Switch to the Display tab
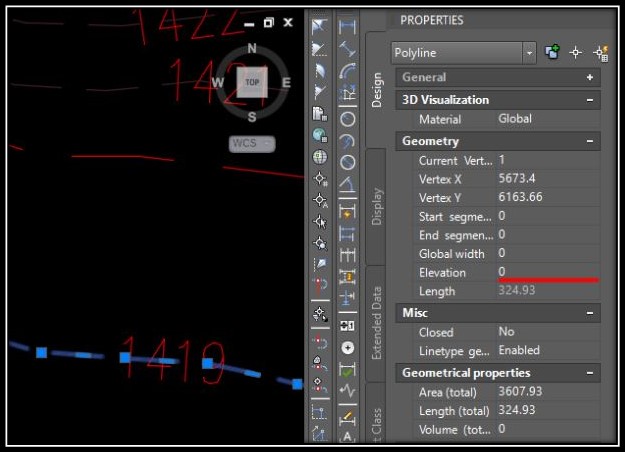625x452 pixels. tap(376, 206)
